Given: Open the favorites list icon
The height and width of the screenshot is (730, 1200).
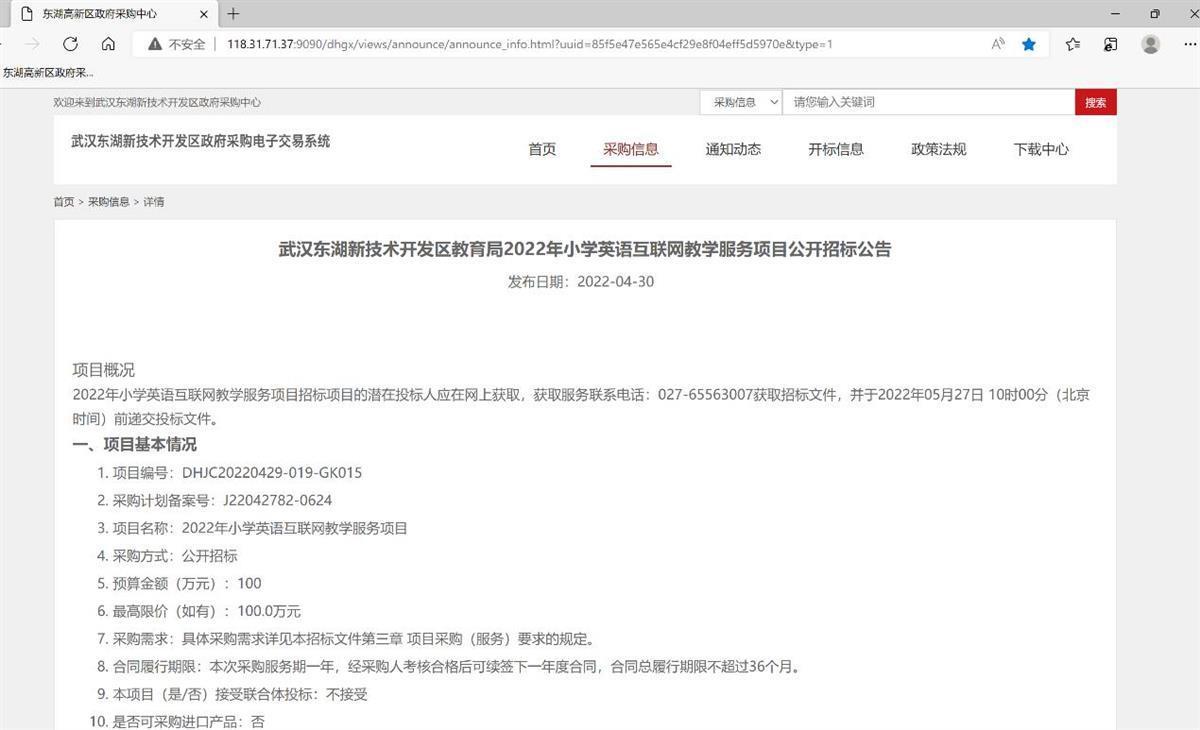Looking at the screenshot, I should click(1073, 44).
